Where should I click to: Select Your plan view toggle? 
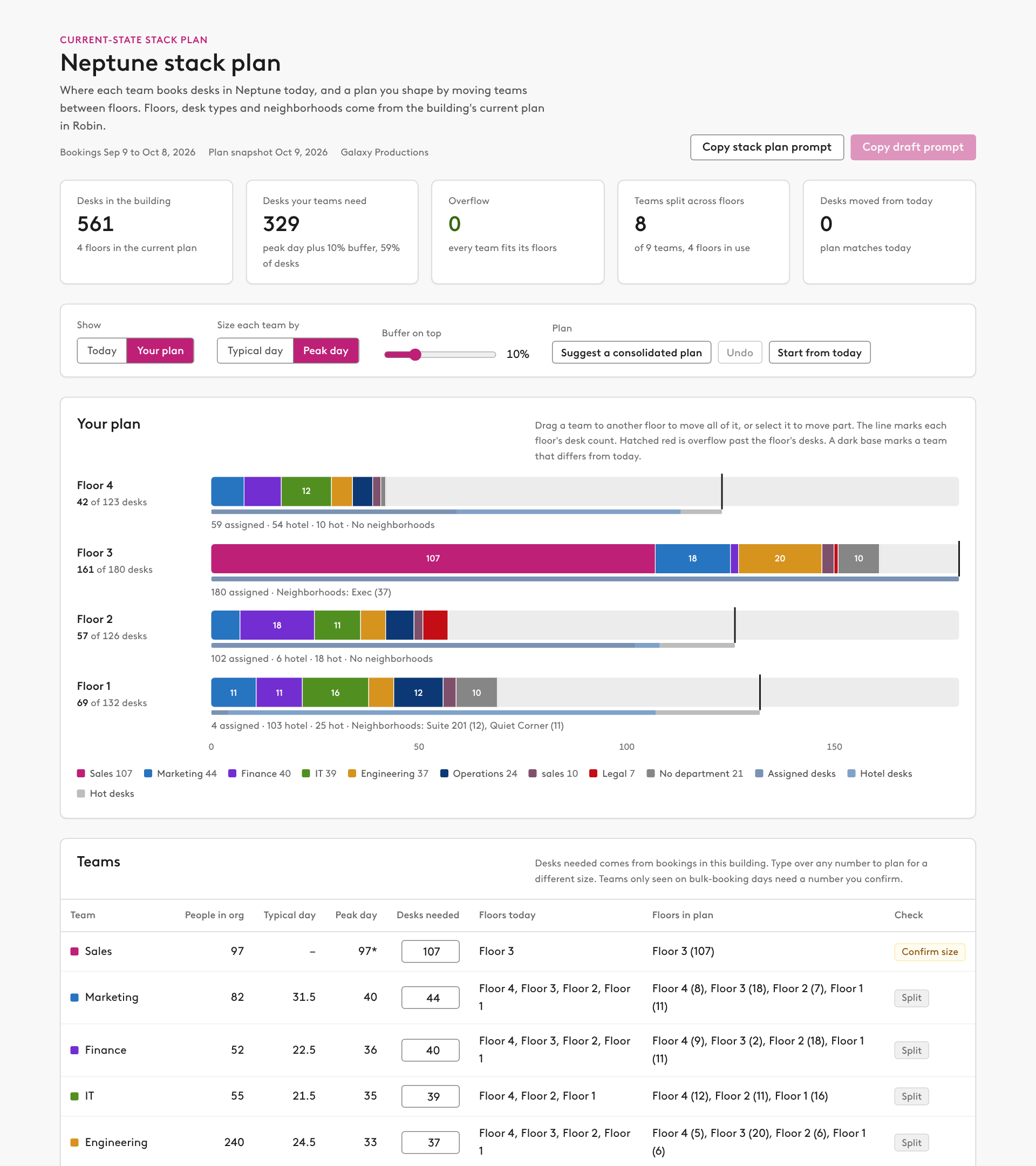(160, 351)
